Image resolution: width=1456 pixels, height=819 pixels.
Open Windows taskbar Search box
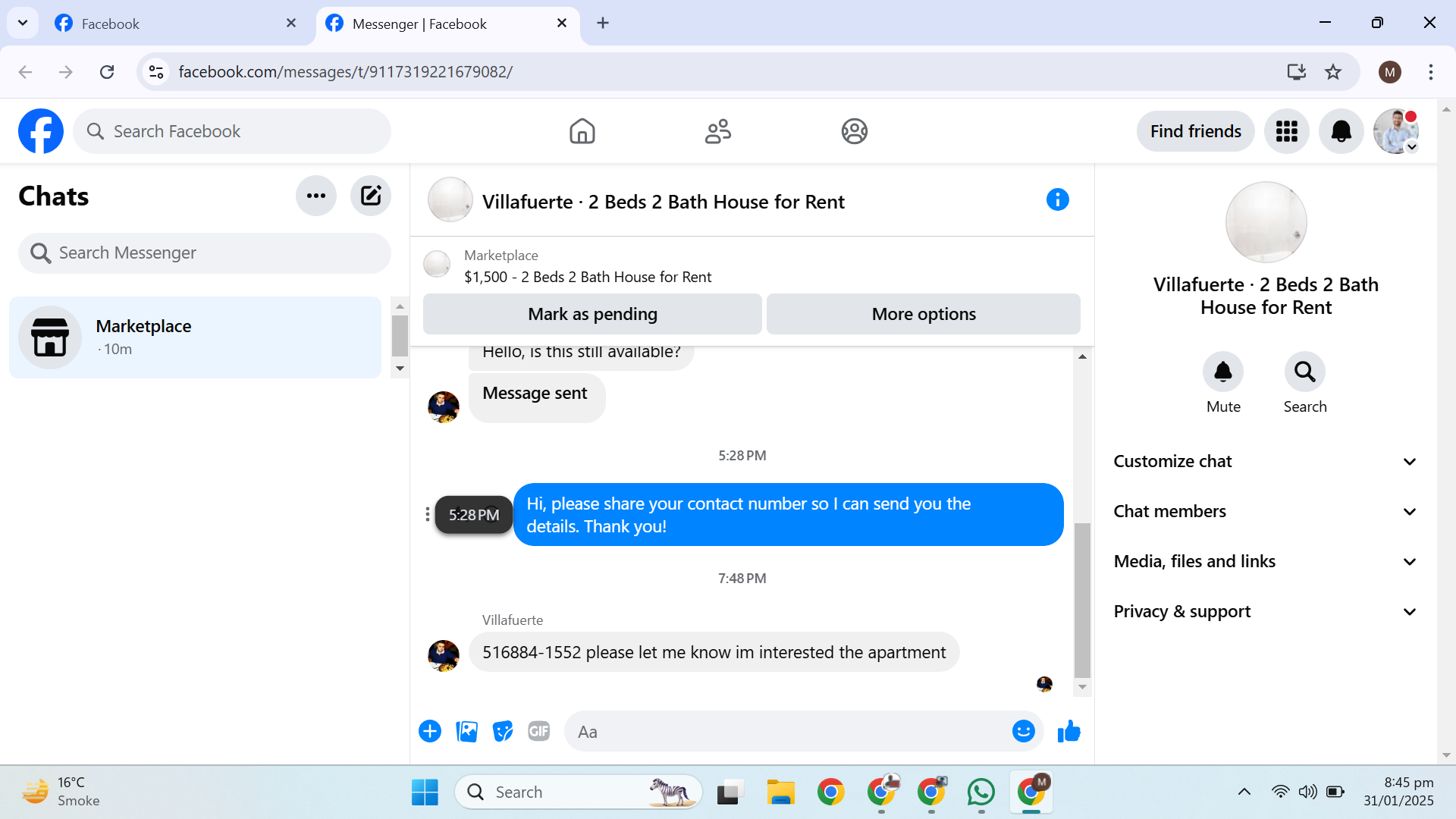[578, 792]
